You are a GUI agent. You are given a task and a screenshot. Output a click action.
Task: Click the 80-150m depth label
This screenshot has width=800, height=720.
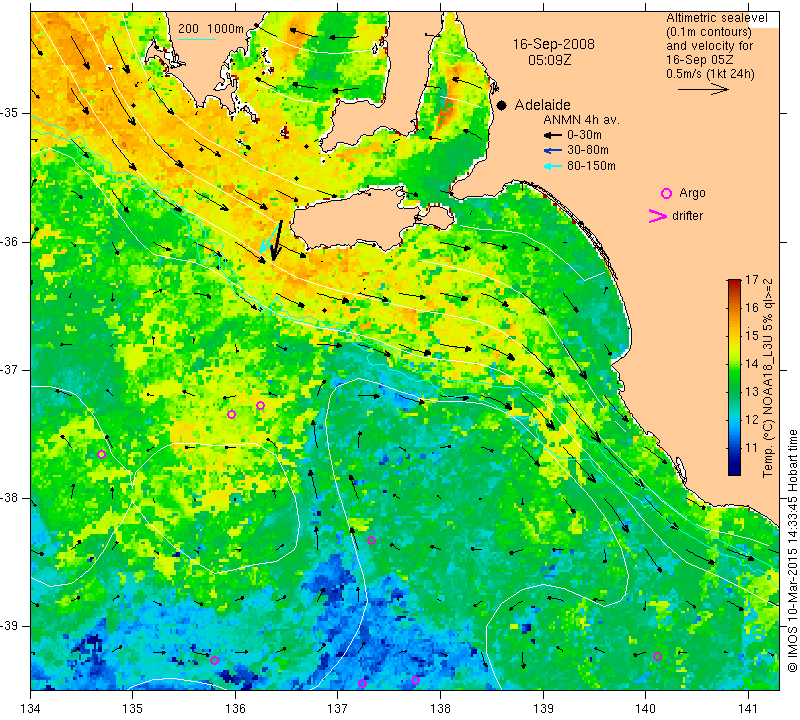(591, 166)
